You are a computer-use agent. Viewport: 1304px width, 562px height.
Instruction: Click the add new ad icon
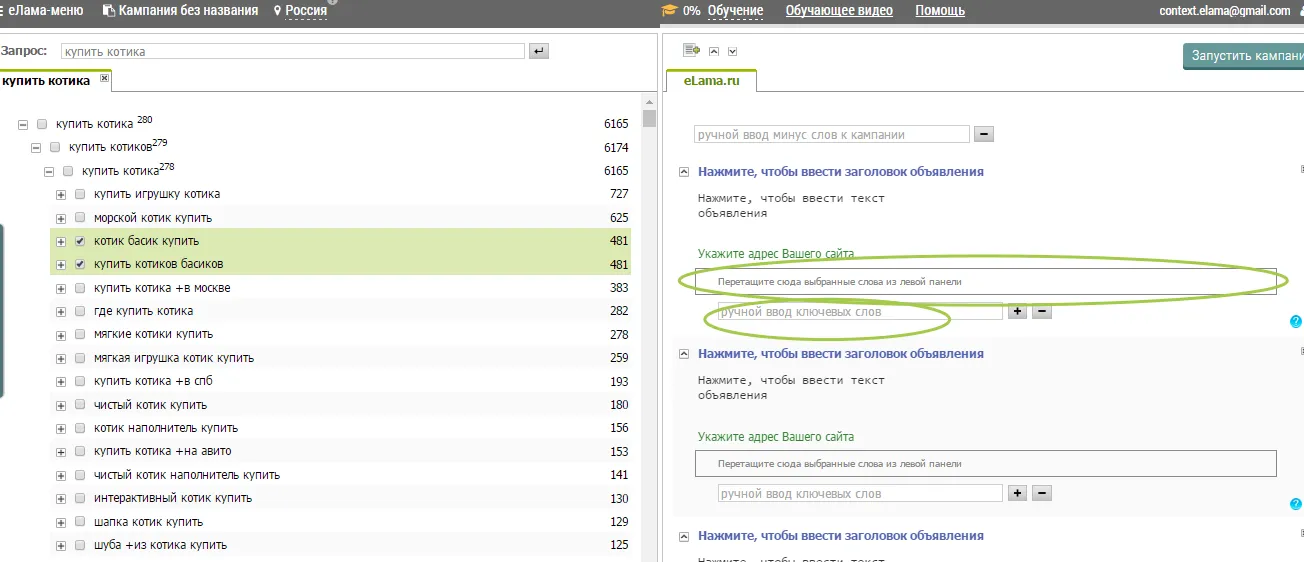click(691, 50)
